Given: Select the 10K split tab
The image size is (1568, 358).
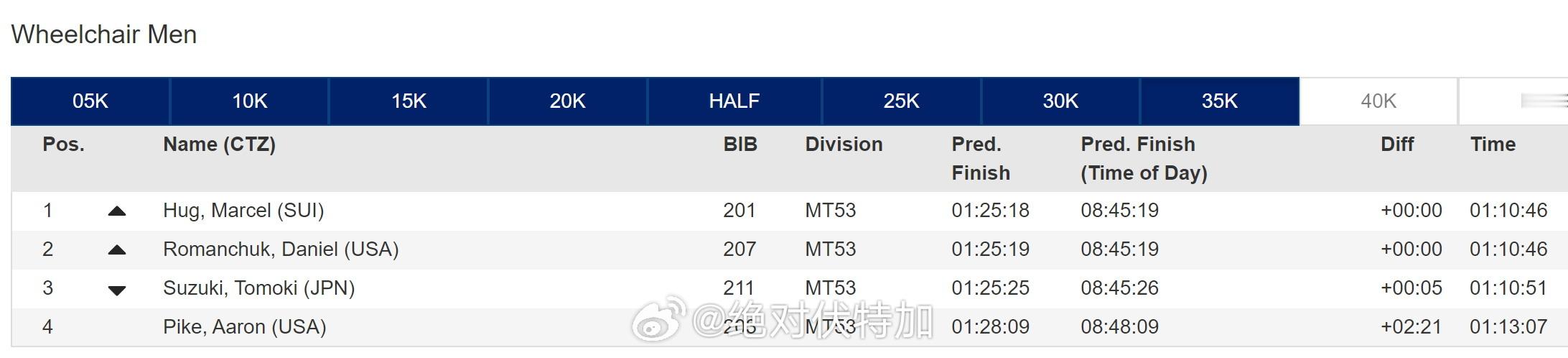Looking at the screenshot, I should 250,101.
